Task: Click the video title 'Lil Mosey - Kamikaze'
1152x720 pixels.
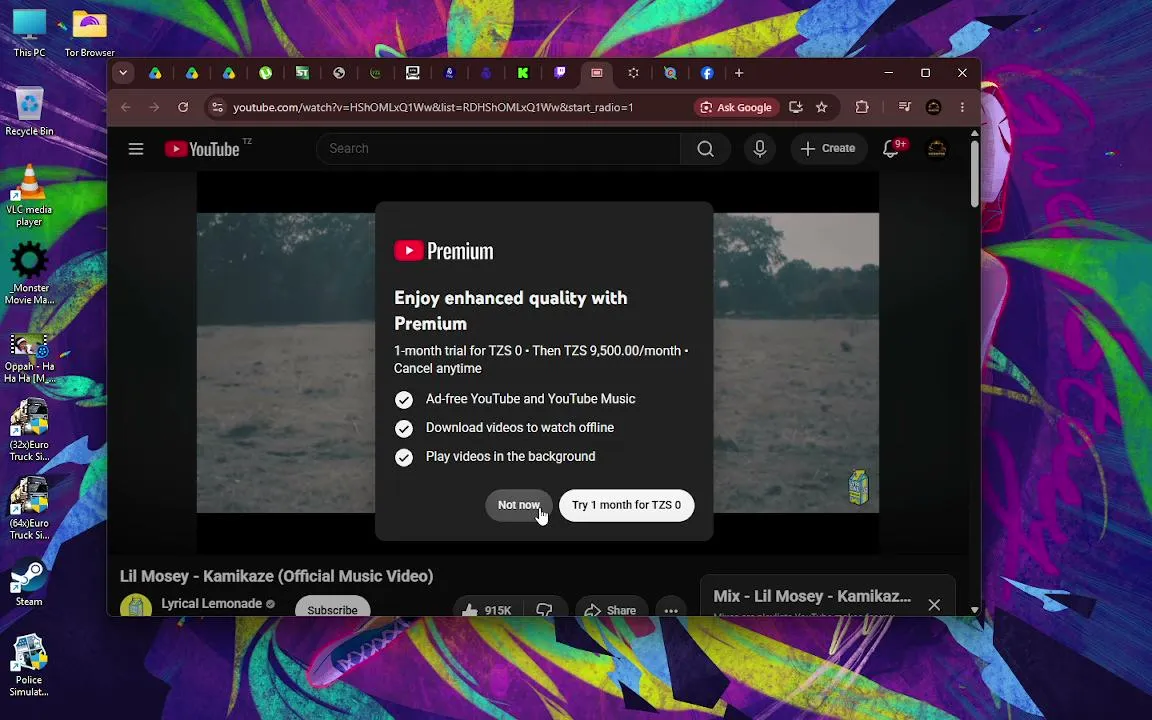Action: 276,576
